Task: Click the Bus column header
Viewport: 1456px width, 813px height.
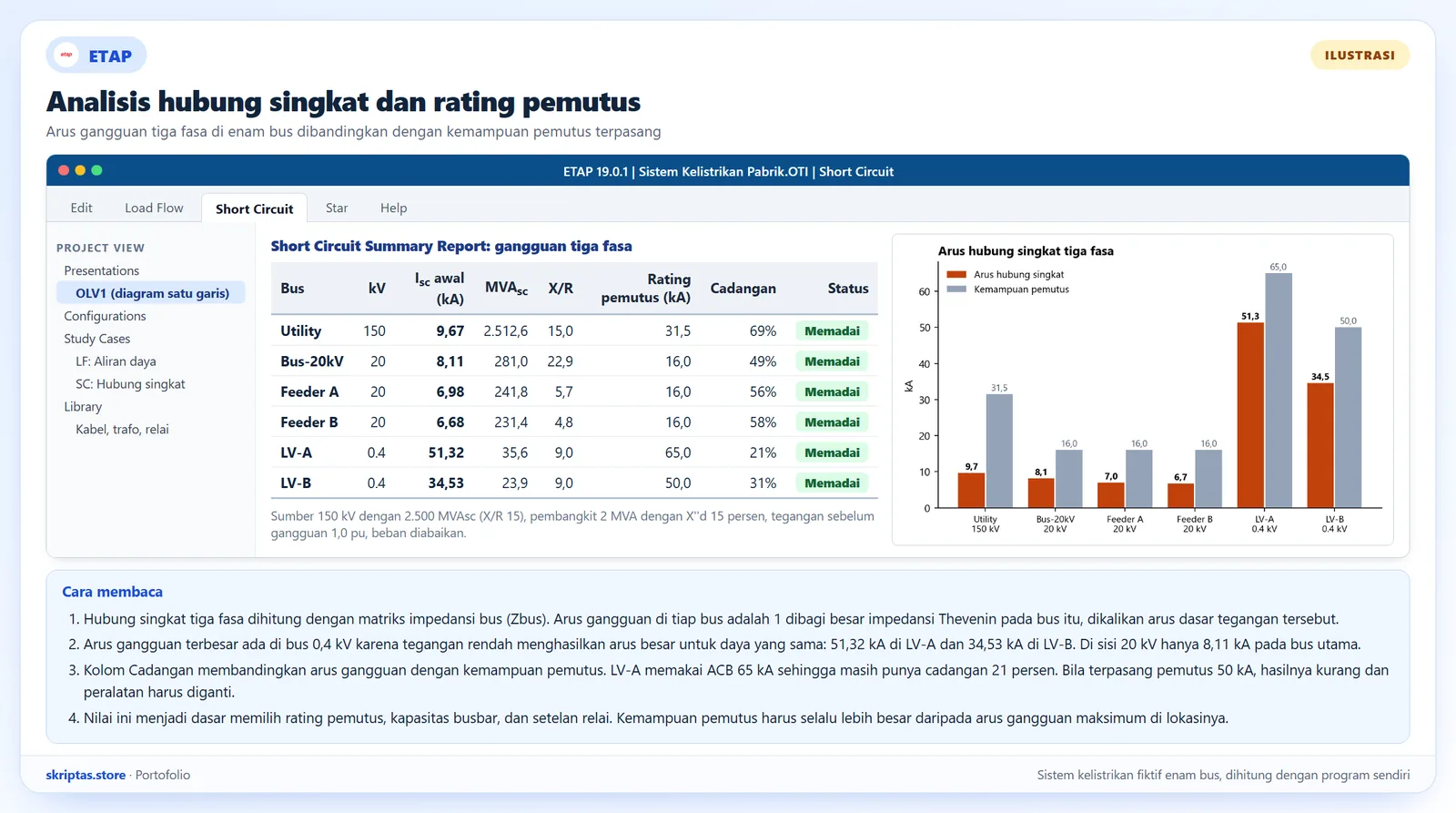Action: coord(292,289)
